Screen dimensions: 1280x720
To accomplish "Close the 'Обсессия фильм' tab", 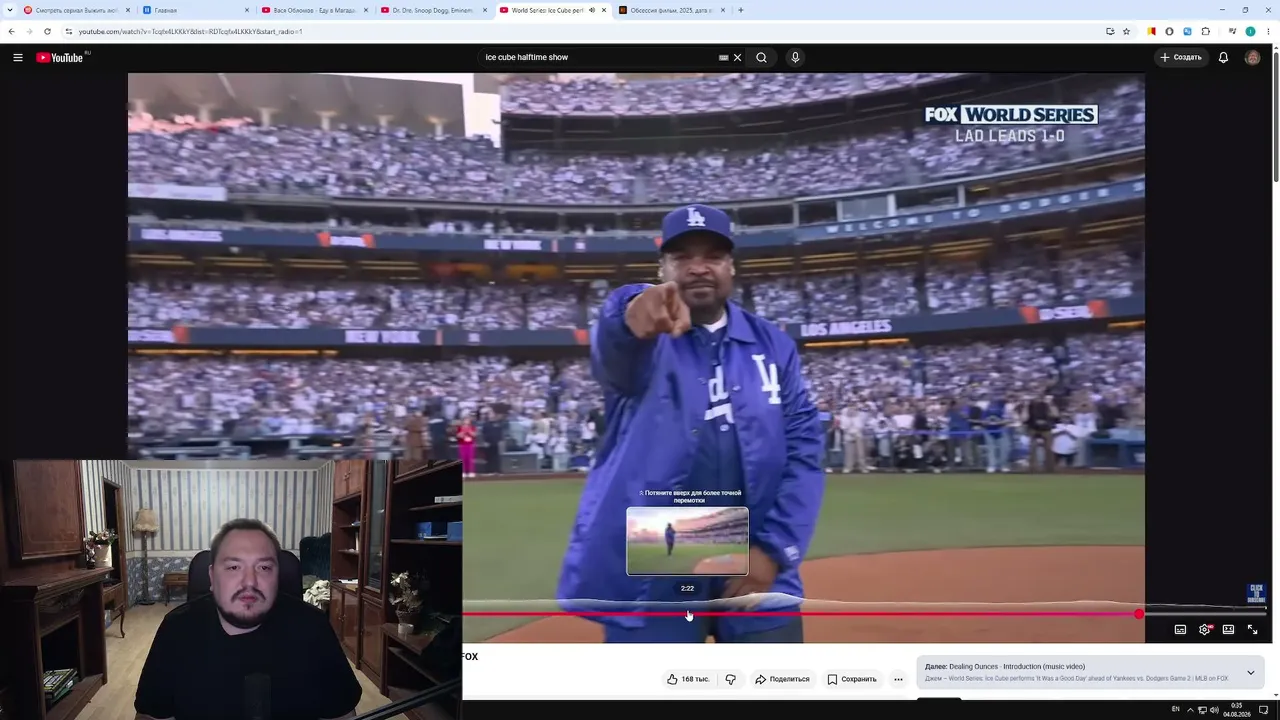I will (723, 10).
